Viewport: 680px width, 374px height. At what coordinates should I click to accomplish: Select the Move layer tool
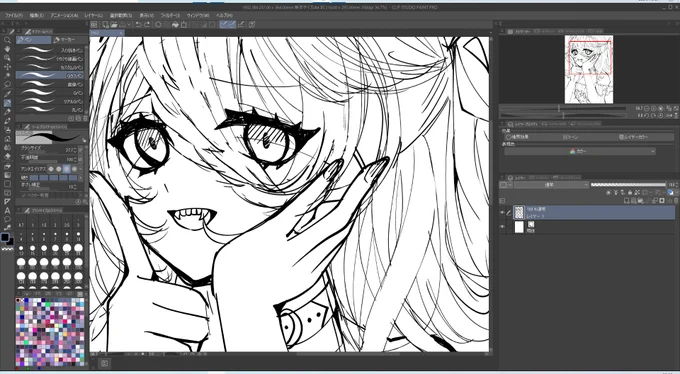coord(7,67)
